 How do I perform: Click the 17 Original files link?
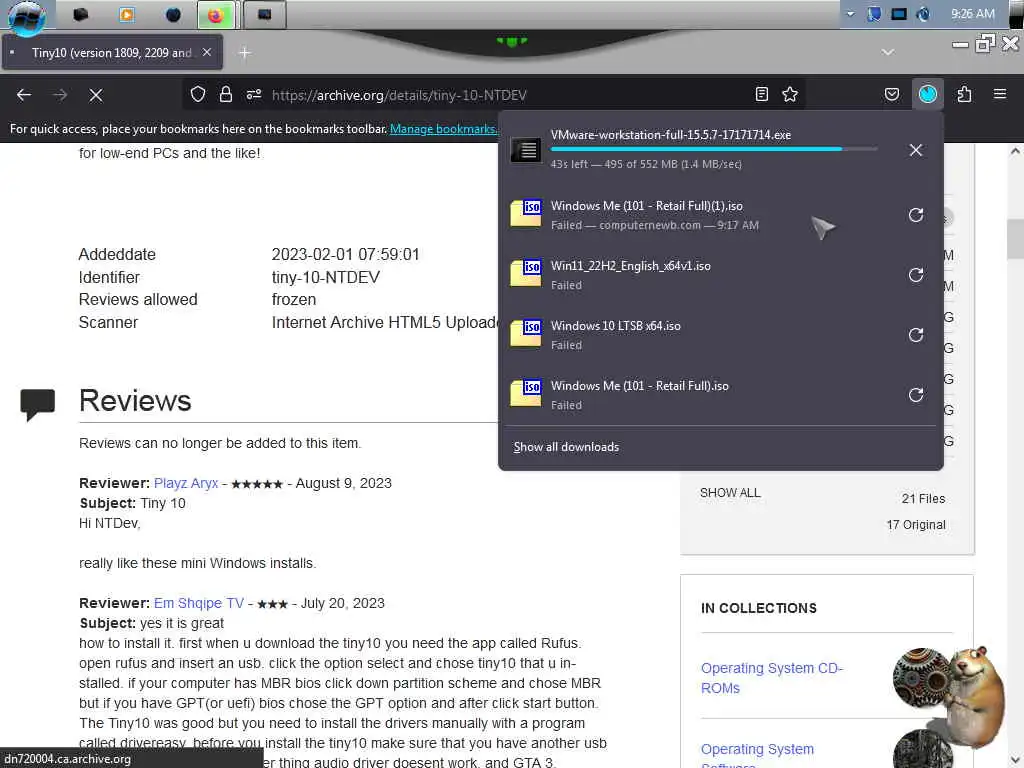click(916, 524)
